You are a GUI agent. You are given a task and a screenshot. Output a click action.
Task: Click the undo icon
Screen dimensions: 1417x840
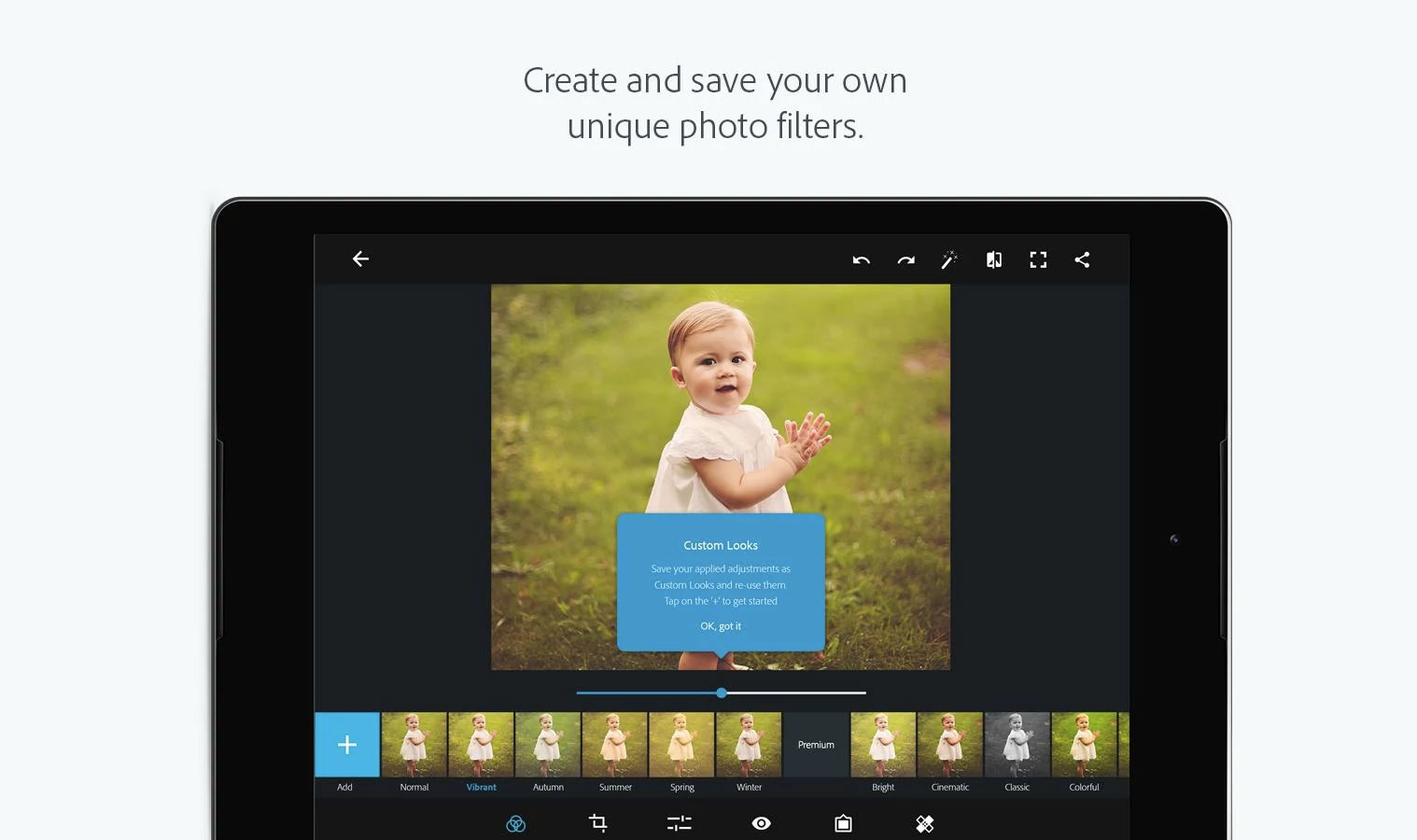pyautogui.click(x=861, y=260)
